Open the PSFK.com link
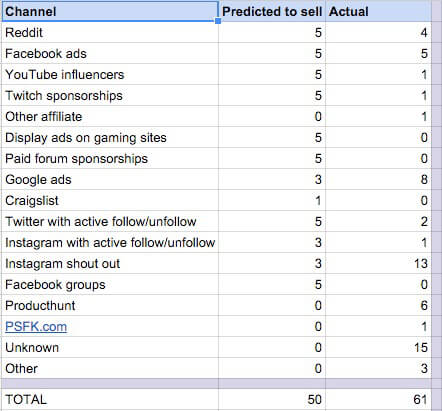 click(x=36, y=327)
